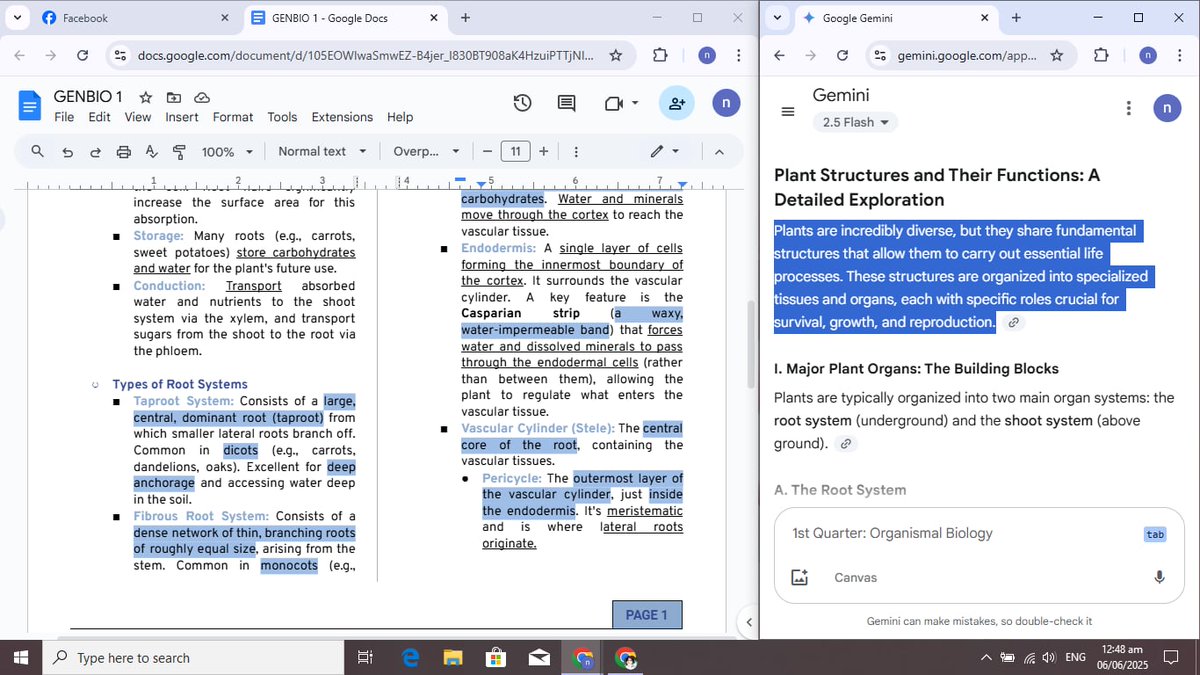Click Gemini add image upload icon
This screenshot has height=675, width=1200.
coord(799,577)
